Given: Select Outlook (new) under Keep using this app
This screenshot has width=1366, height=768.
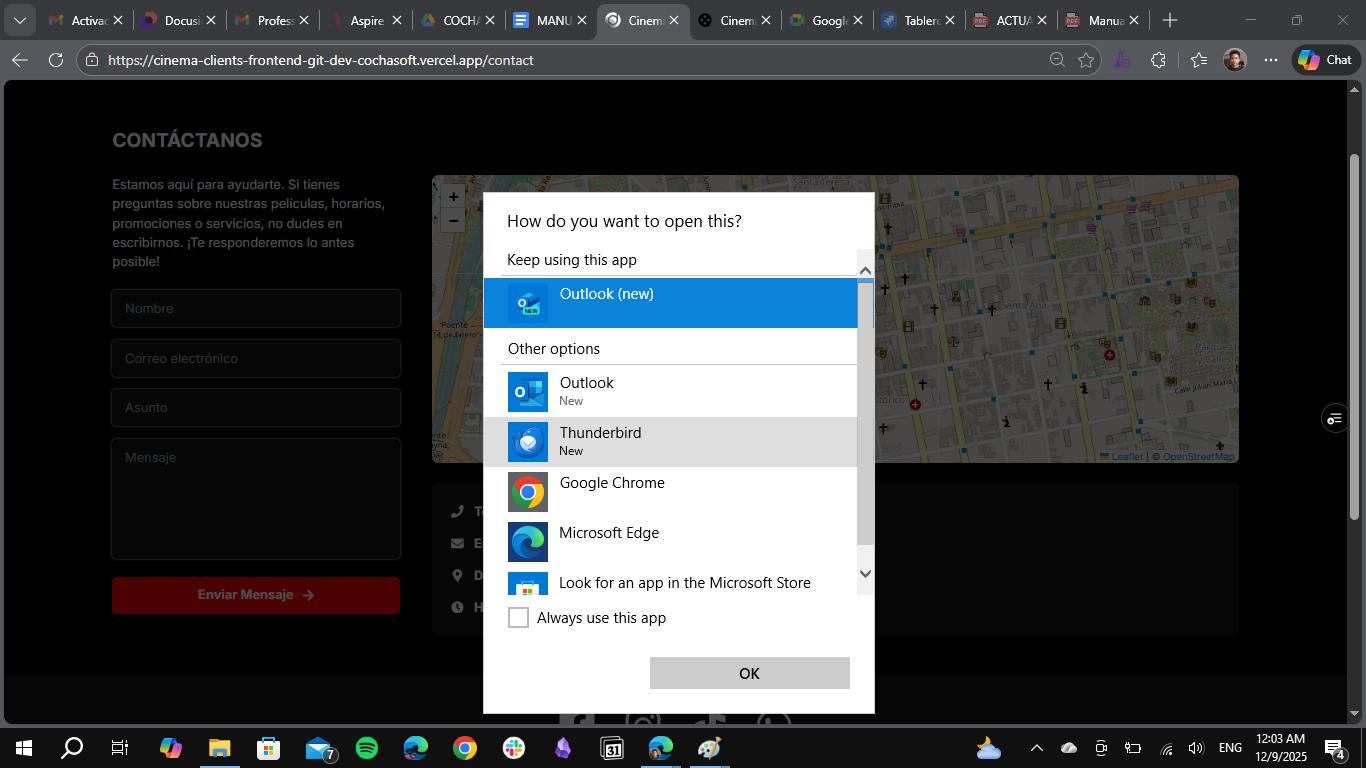Looking at the screenshot, I should [x=670, y=302].
